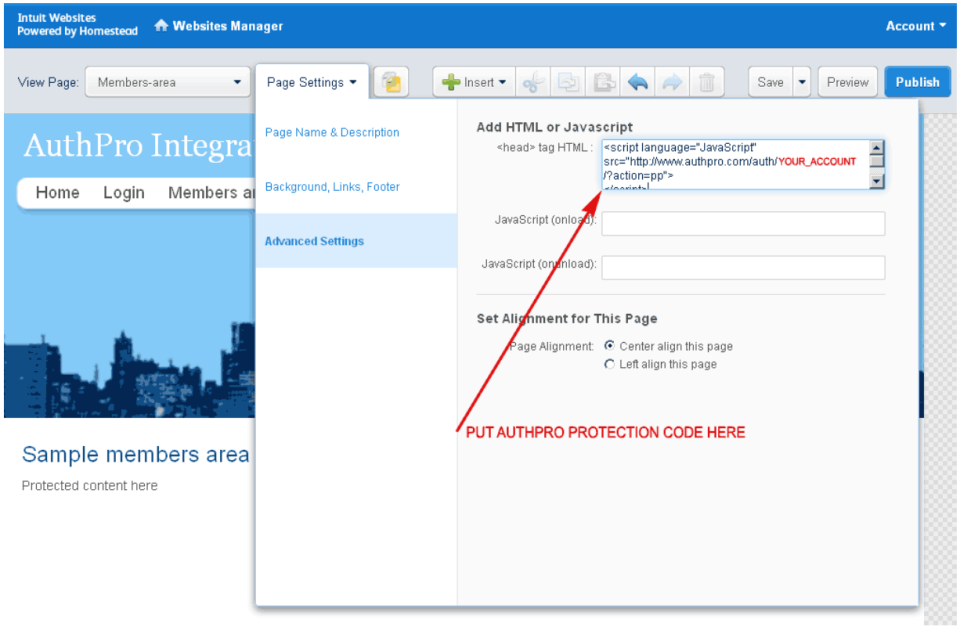Open the page copy icon beside Page Settings
This screenshot has width=960, height=630.
coord(391,82)
